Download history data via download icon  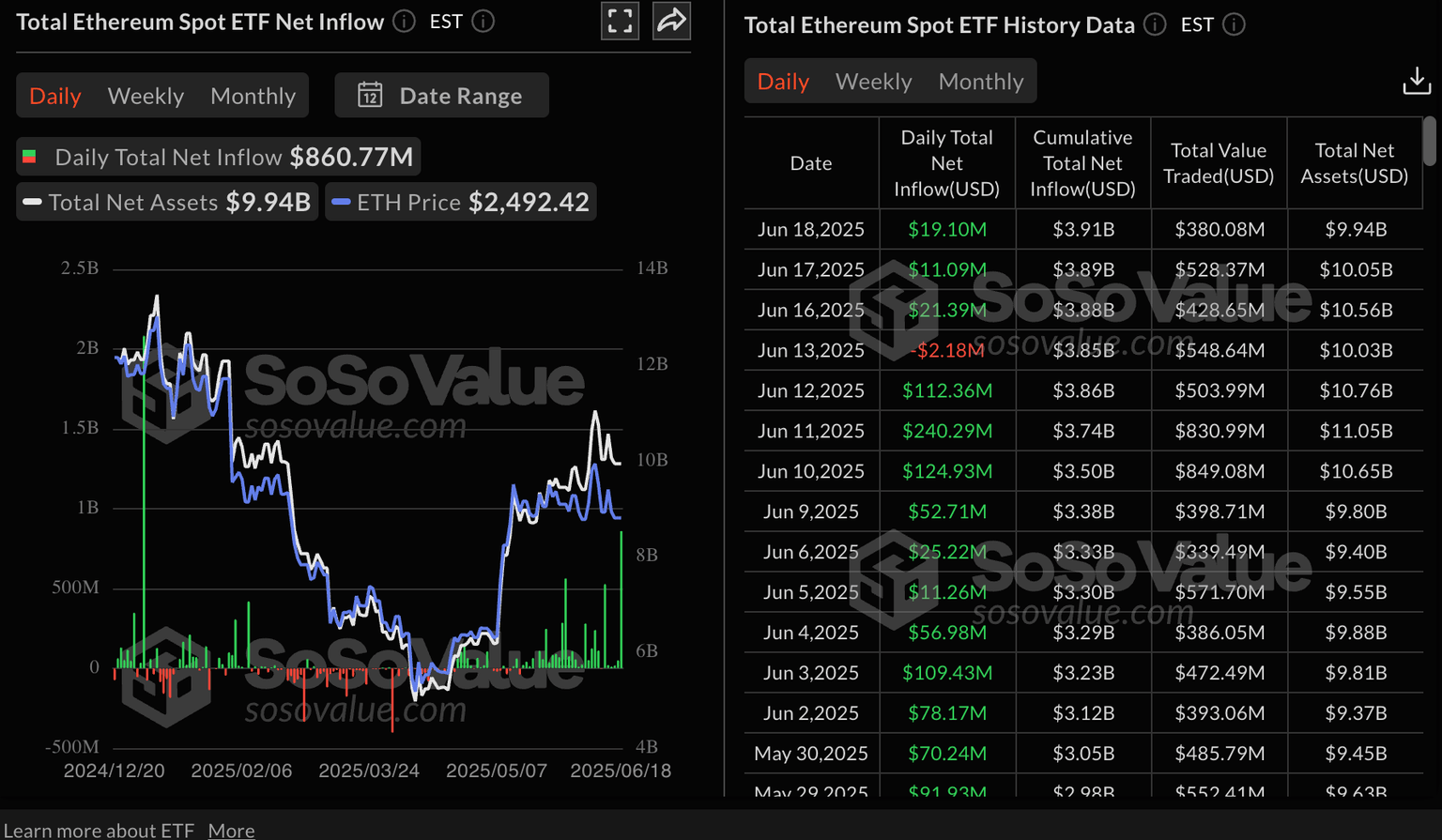pyautogui.click(x=1416, y=82)
